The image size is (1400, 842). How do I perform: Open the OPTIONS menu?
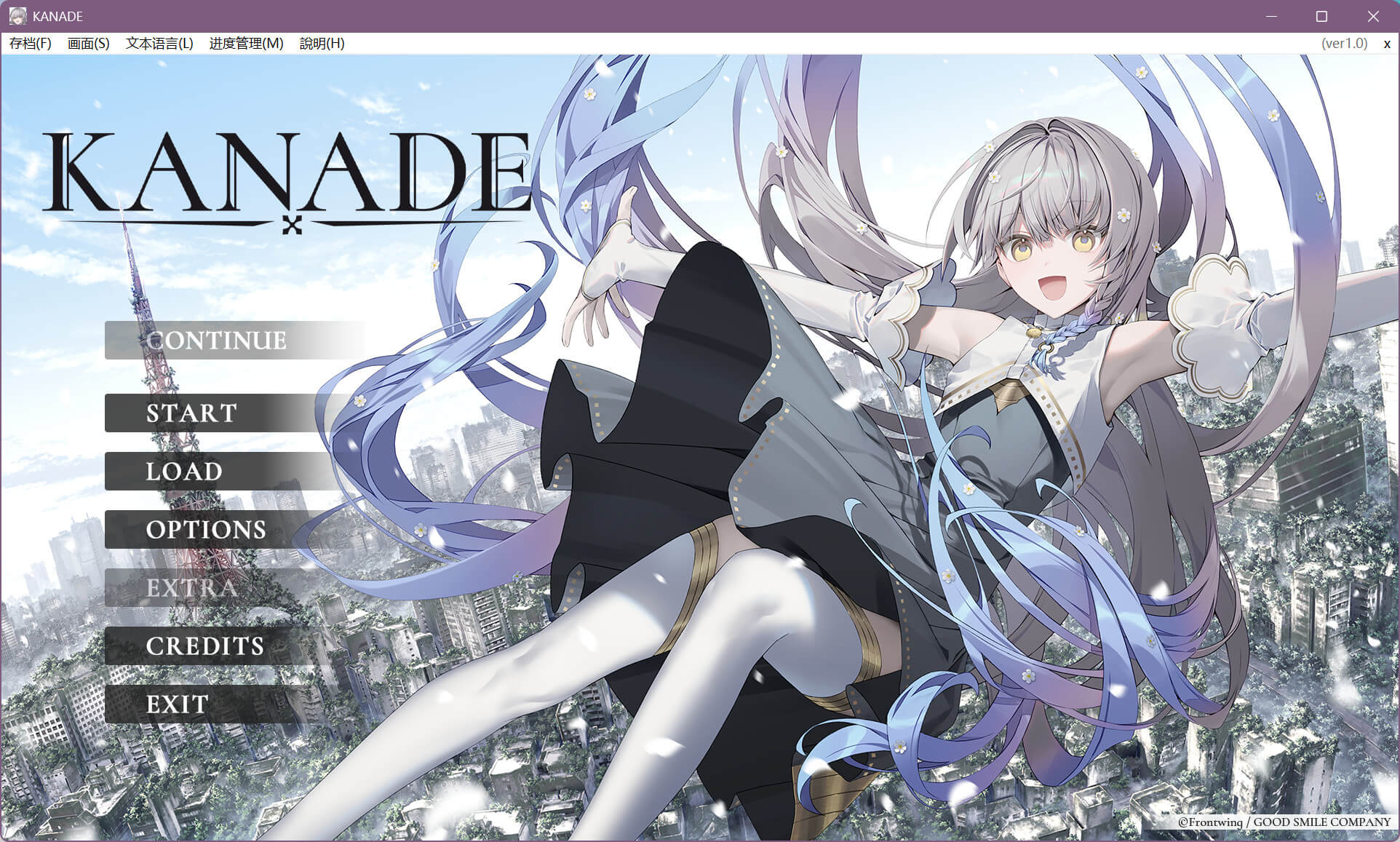click(x=206, y=530)
